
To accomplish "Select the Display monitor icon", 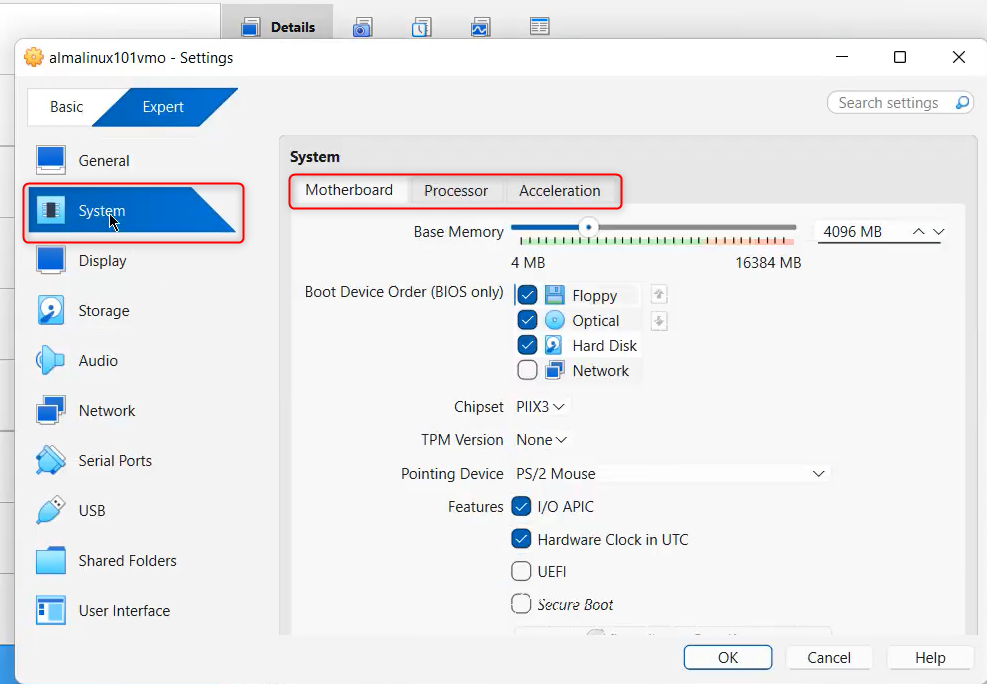I will click(x=51, y=261).
